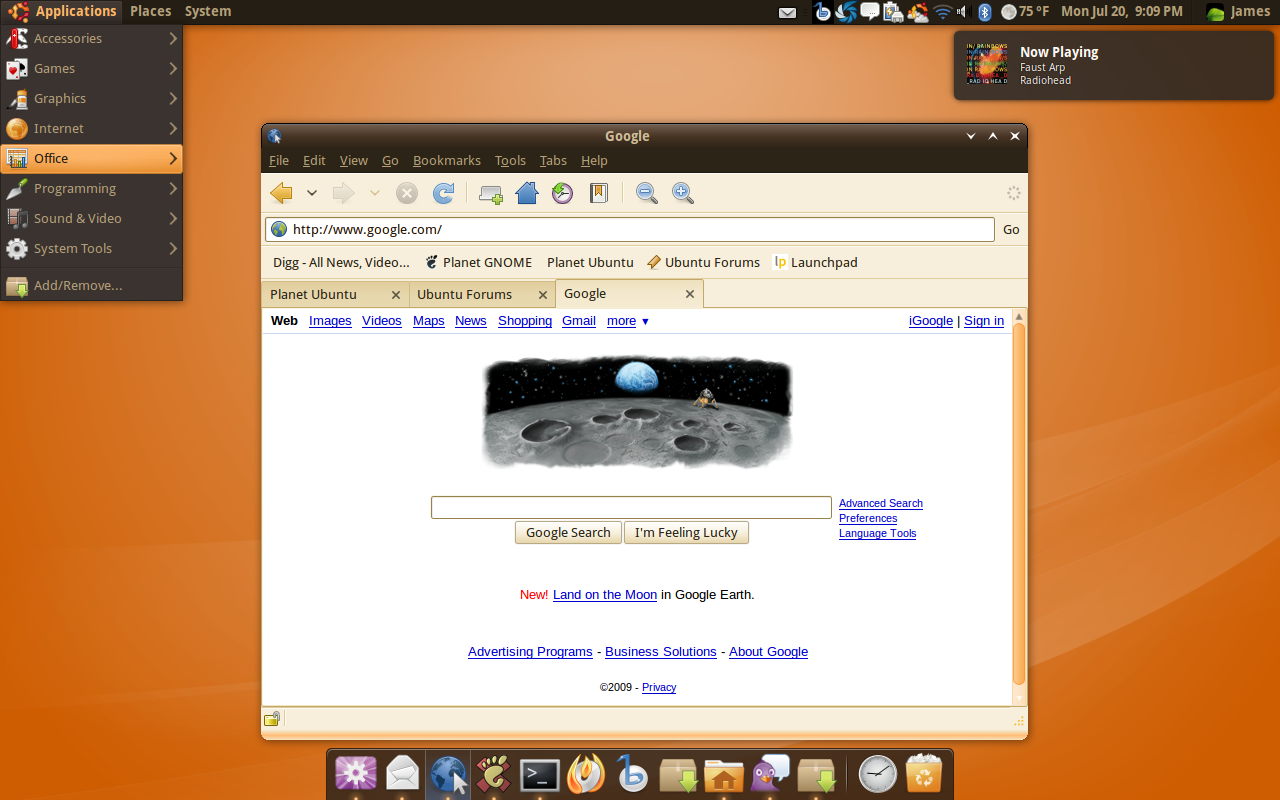This screenshot has width=1280, height=800.
Task: Expand Google's 'more' services dropdown
Action: click(628, 321)
